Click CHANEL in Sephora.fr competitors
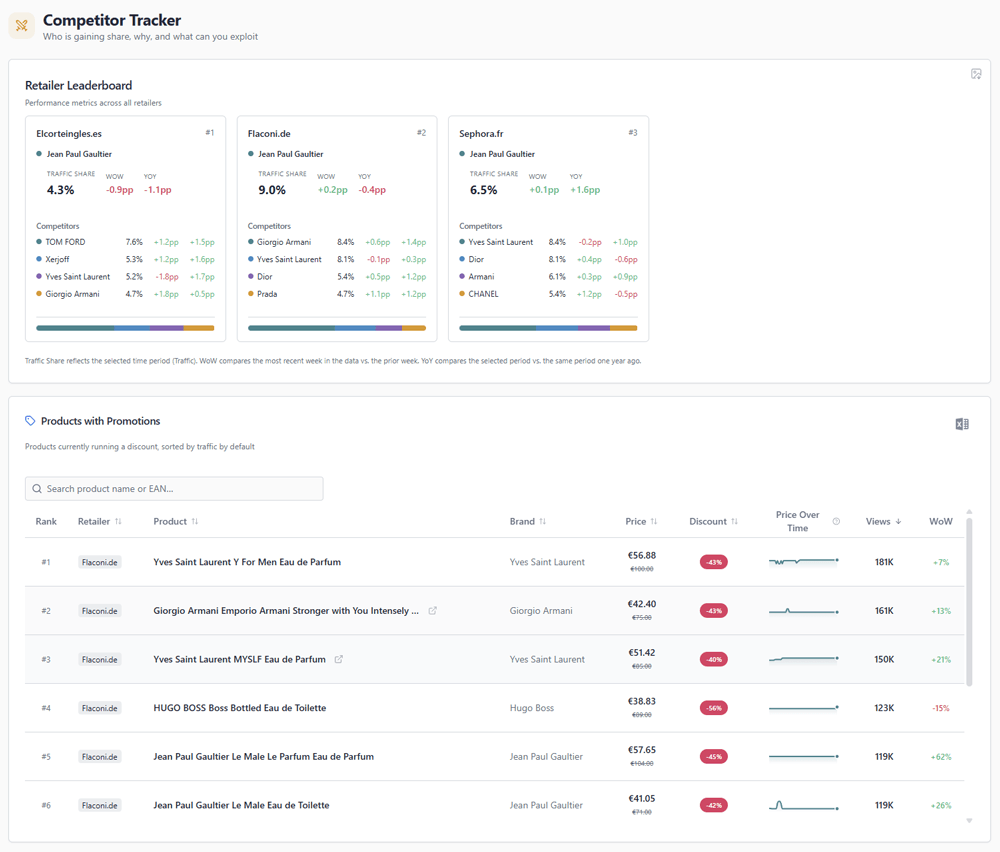This screenshot has height=852, width=1000. (x=483, y=294)
